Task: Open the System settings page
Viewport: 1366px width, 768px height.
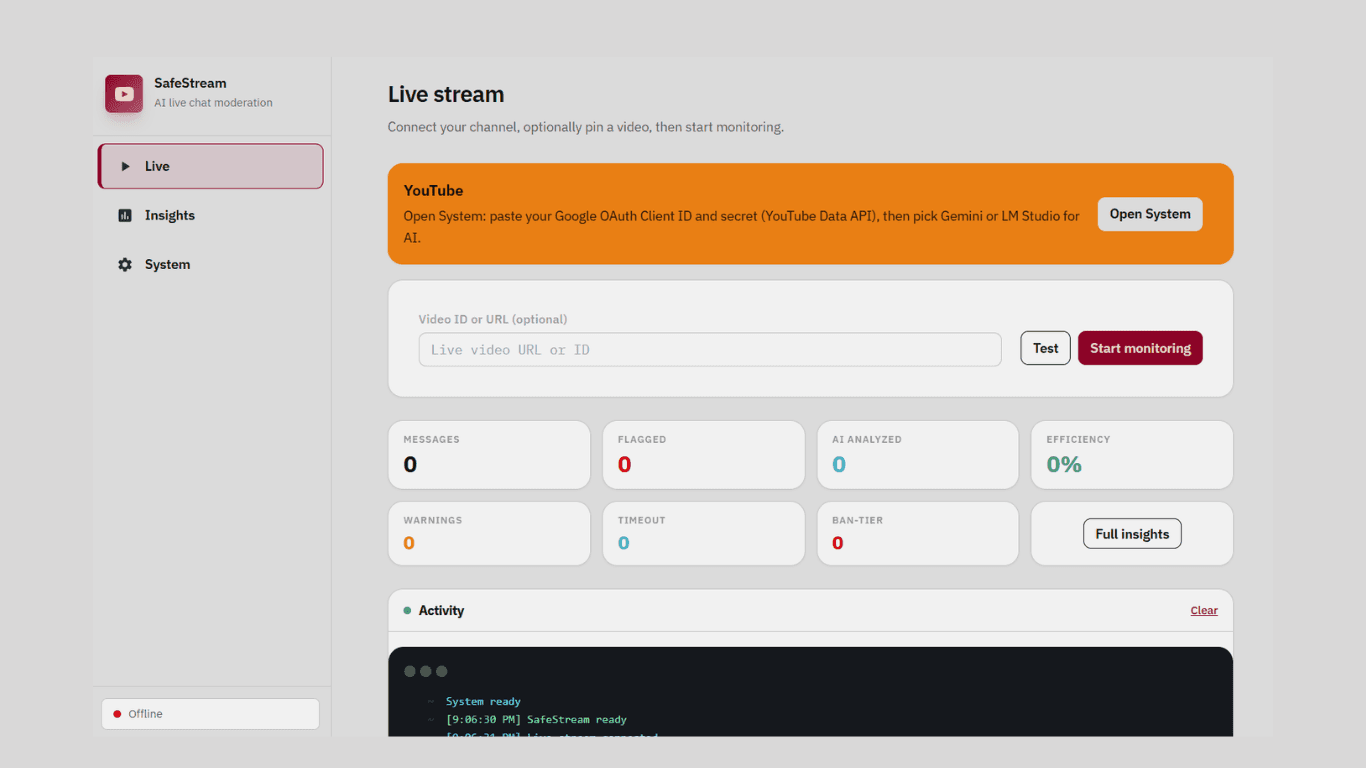Action: [x=210, y=264]
